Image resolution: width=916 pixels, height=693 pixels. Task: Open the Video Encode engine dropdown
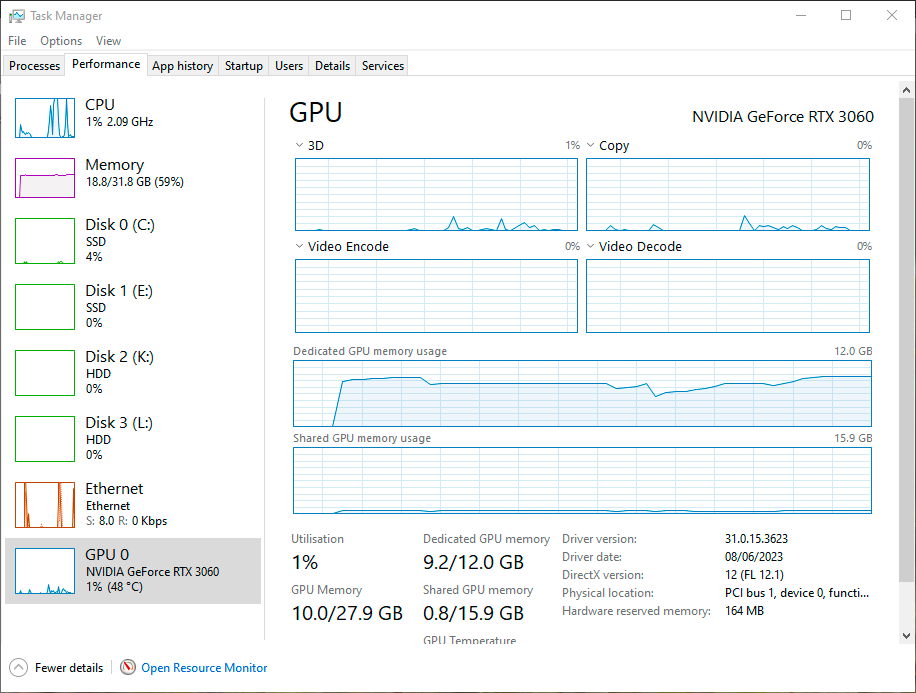(299, 246)
